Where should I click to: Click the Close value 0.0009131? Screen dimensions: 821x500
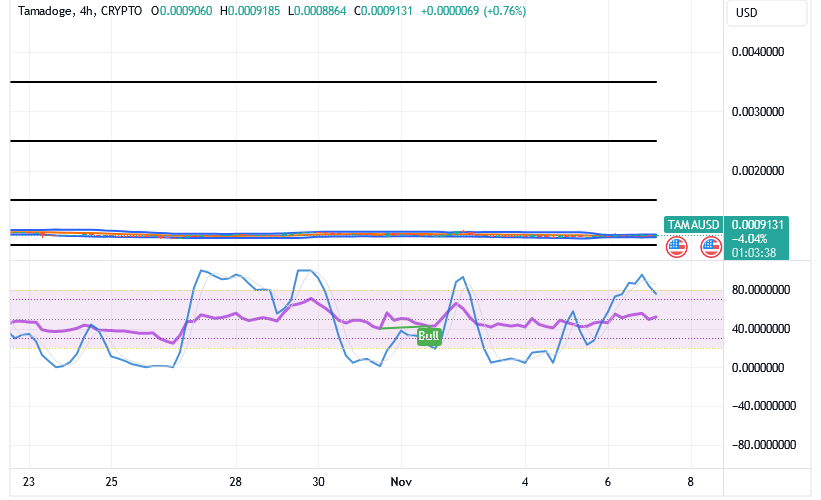pyautogui.click(x=387, y=11)
